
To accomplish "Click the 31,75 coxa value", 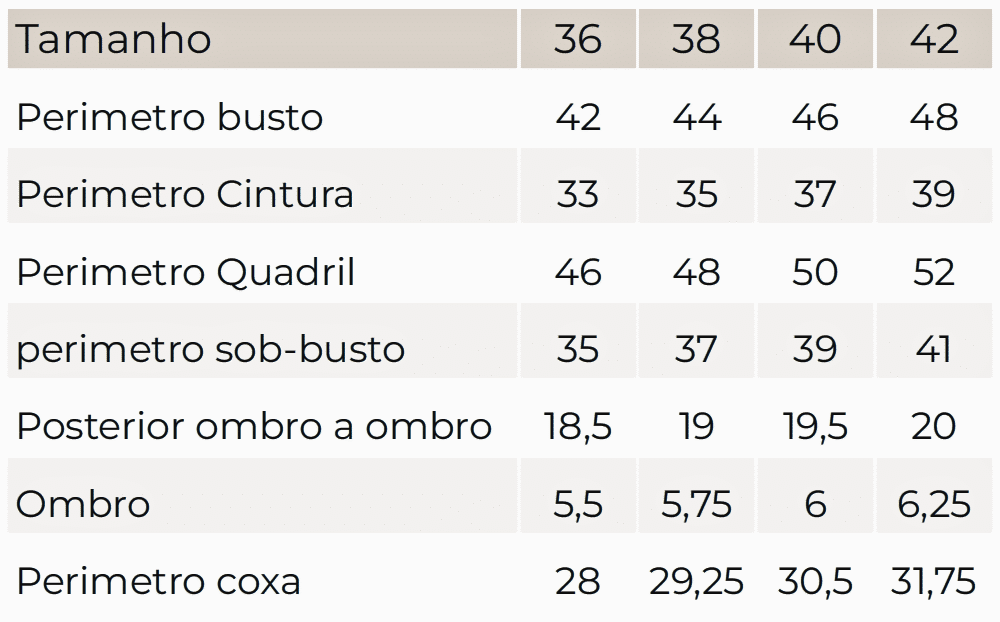I will (x=934, y=582).
